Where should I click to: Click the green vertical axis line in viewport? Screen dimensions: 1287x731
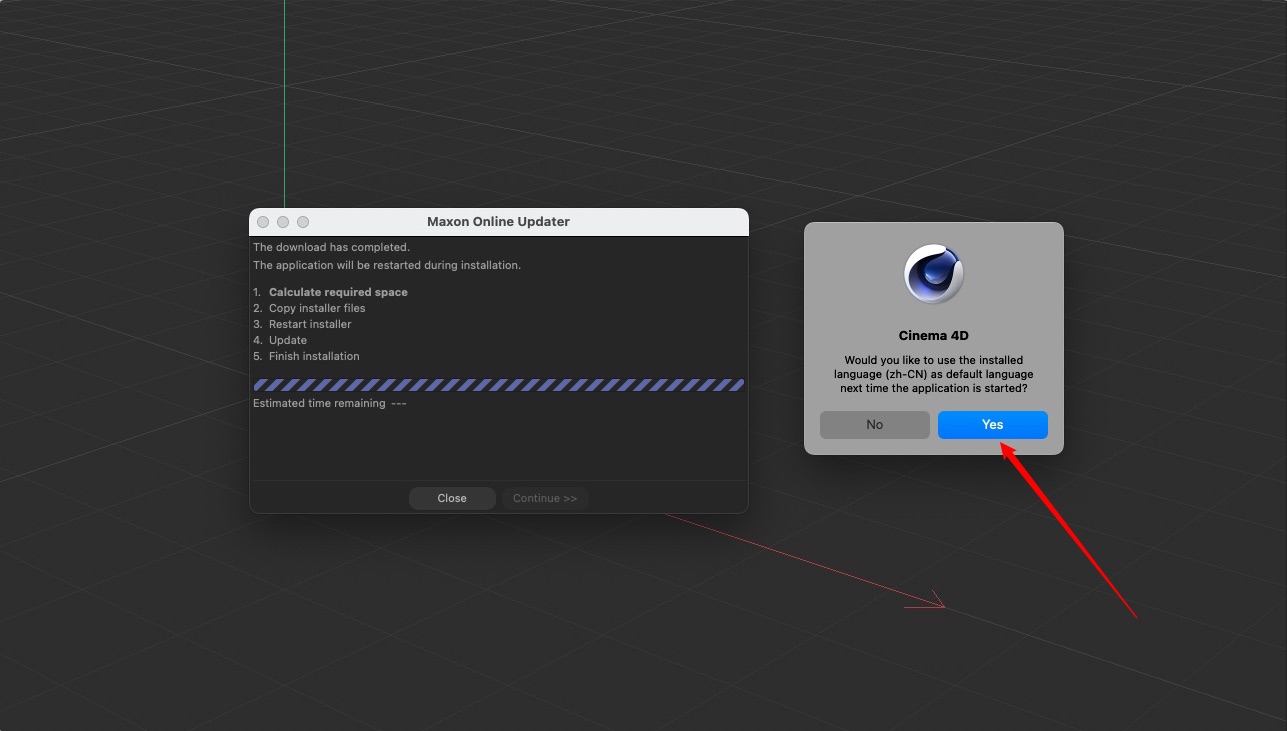pos(284,100)
